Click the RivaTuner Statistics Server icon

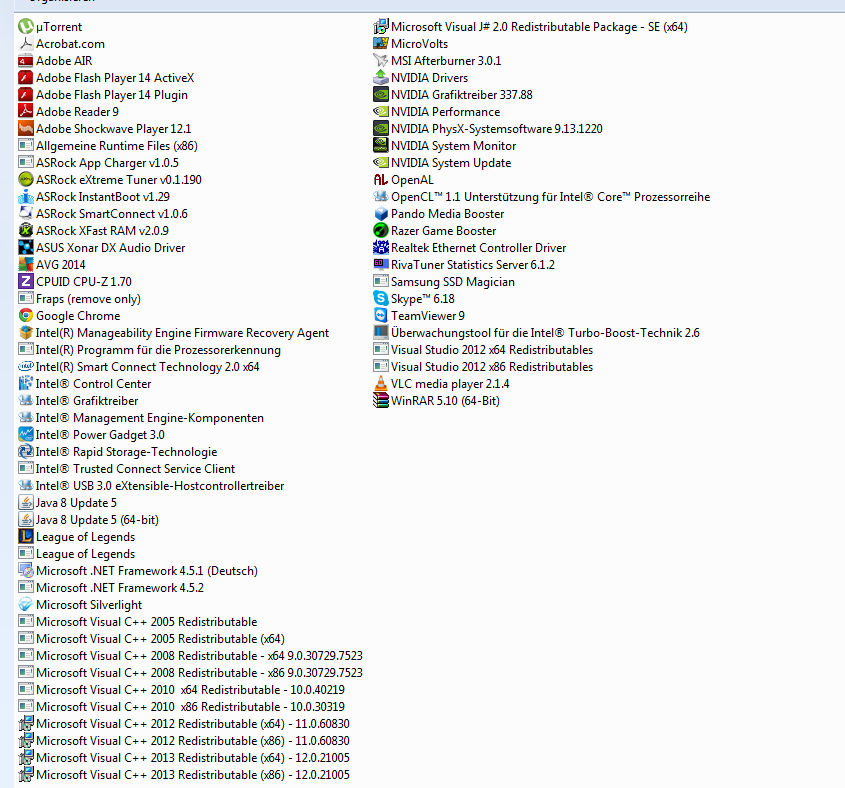point(381,265)
